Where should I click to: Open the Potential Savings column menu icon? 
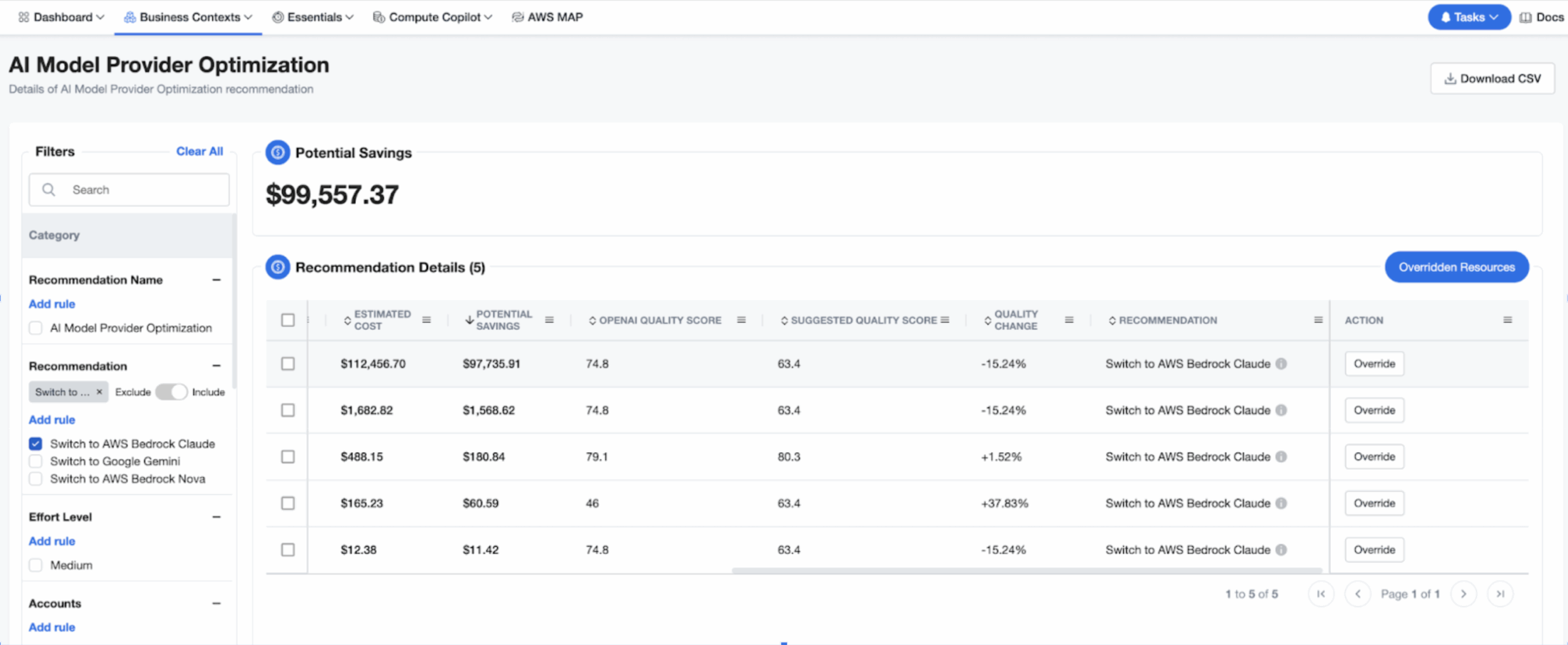pyautogui.click(x=549, y=320)
